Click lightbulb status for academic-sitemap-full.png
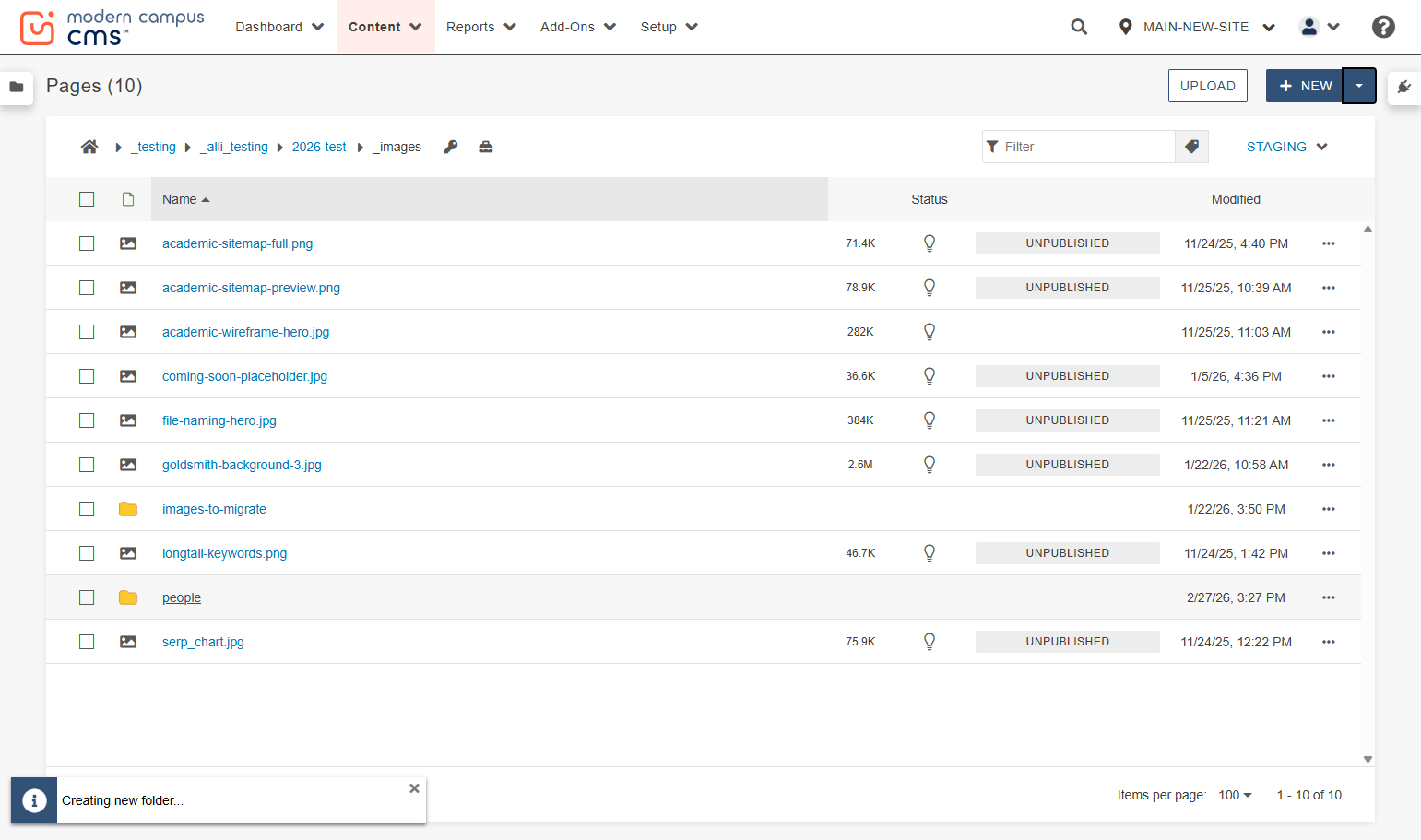The image size is (1421, 840). (x=930, y=243)
